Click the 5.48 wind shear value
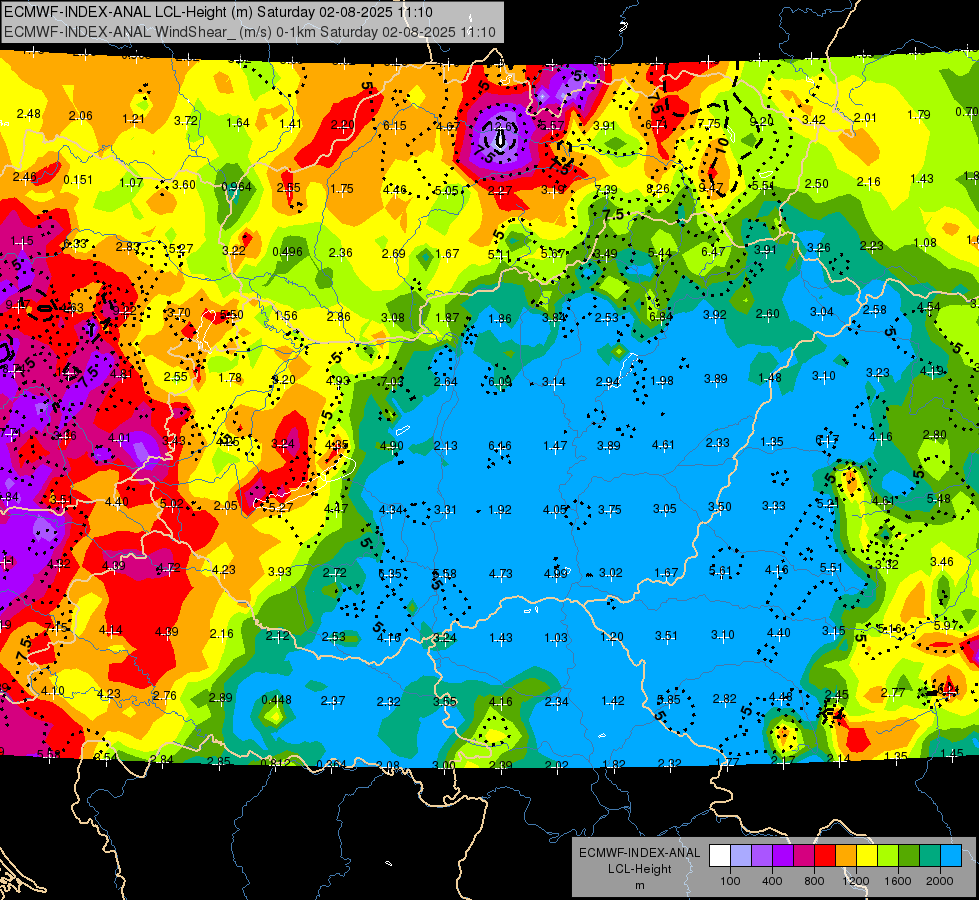Screen dimensions: 979x900 [938, 498]
